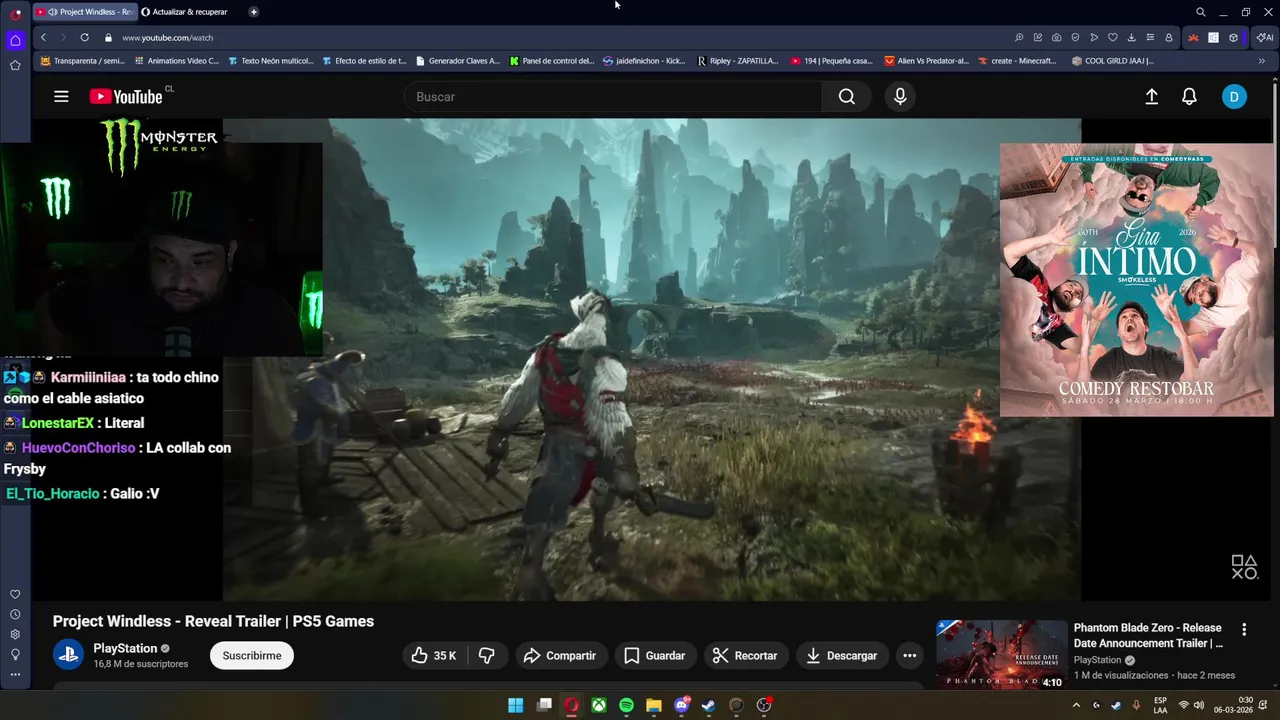Open Generador Claves A... bookmark
This screenshot has height=720, width=1280.
pos(457,61)
